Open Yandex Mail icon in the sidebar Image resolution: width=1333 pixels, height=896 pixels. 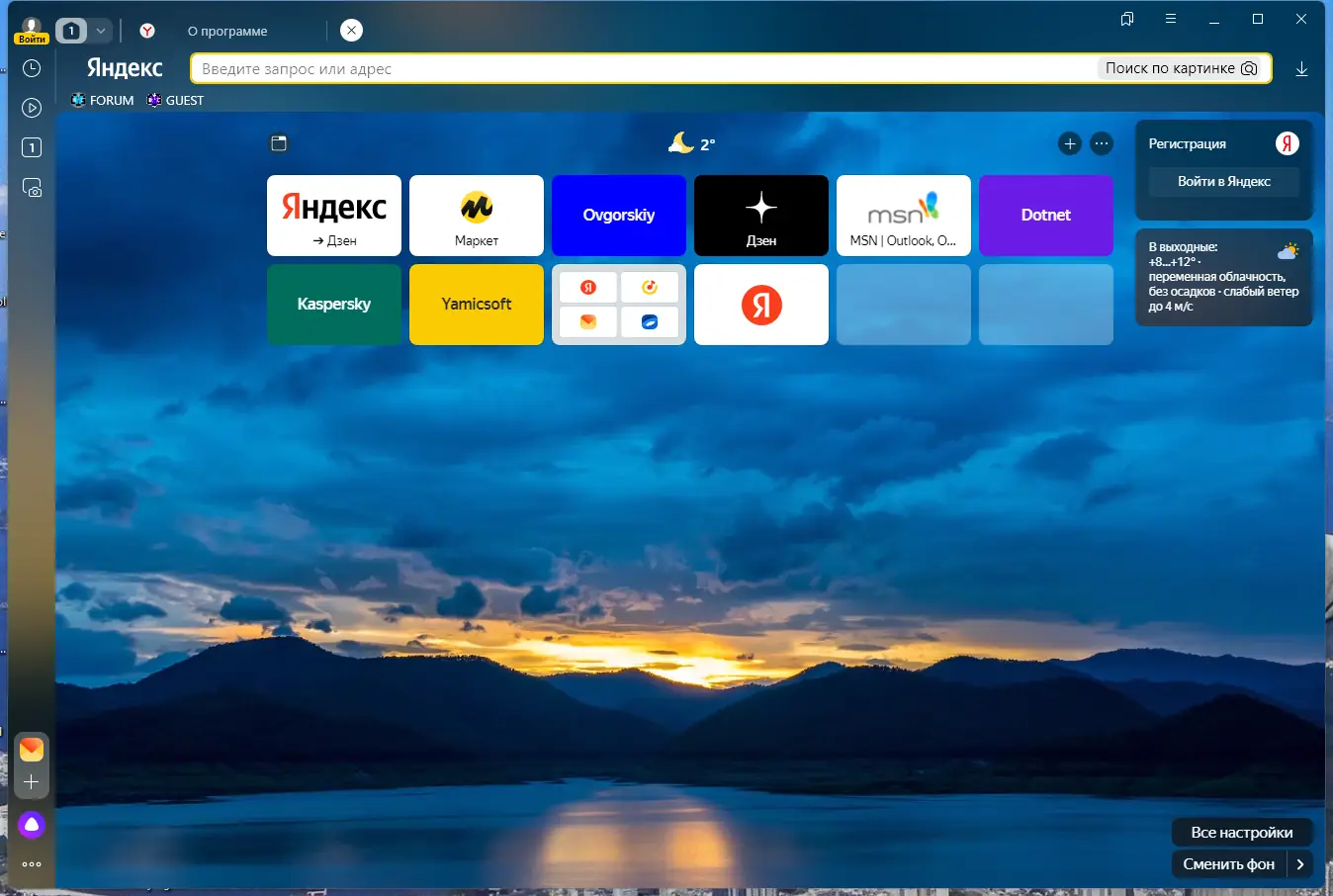32,749
